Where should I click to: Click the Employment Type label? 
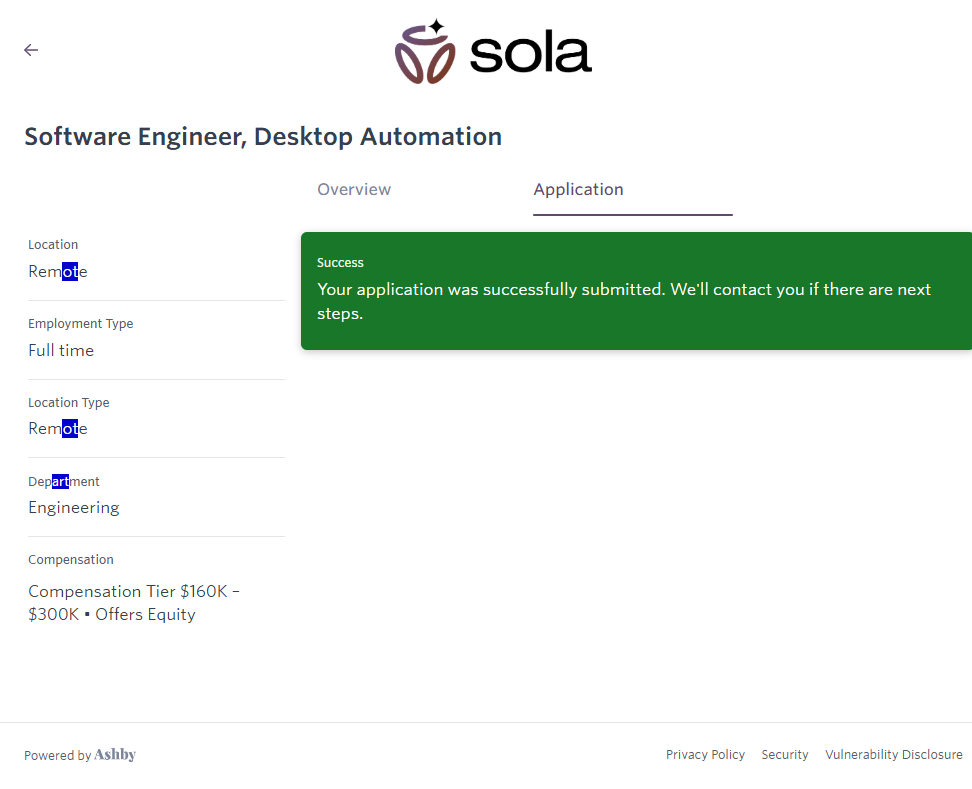click(x=80, y=324)
